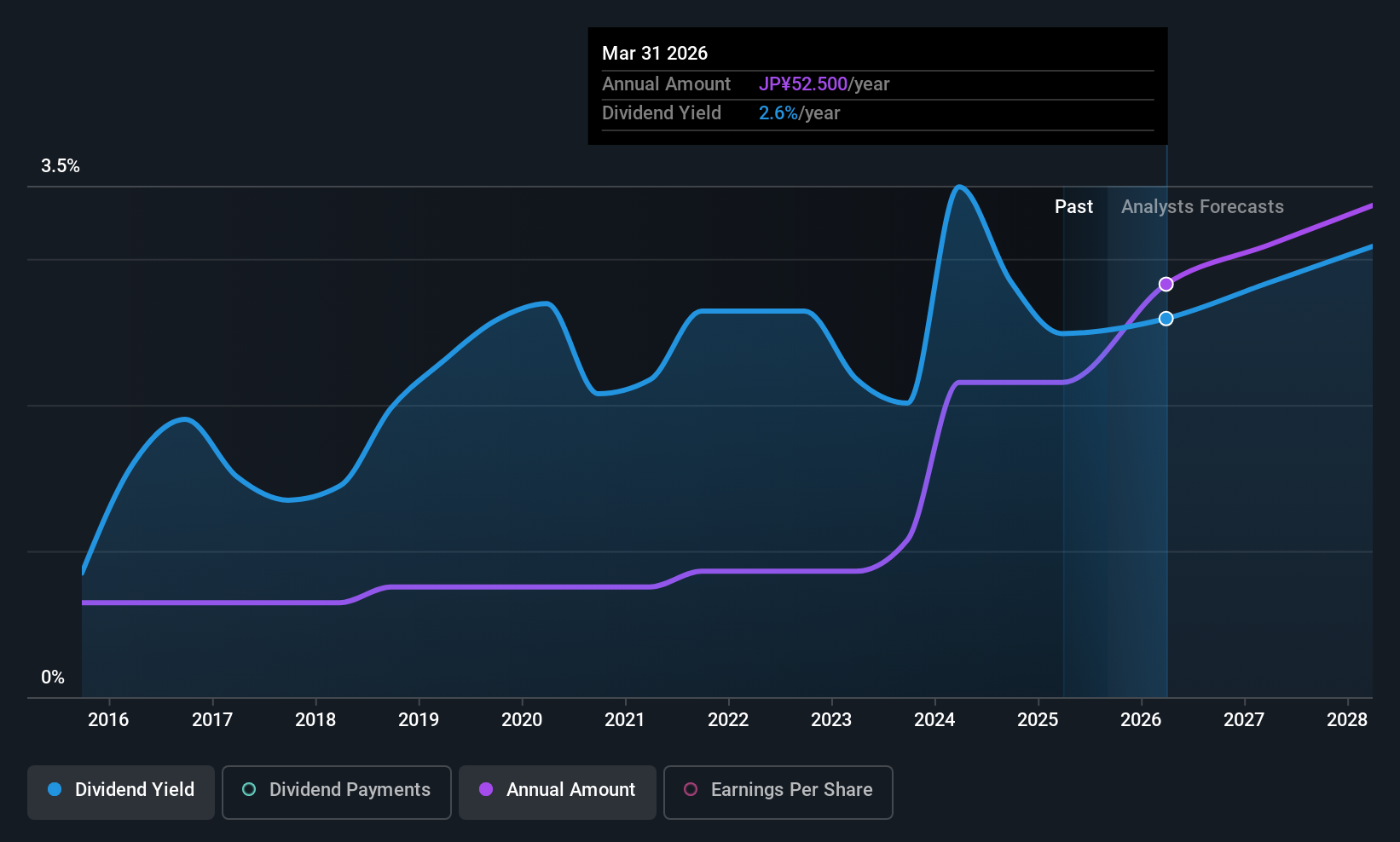Screen dimensions: 1400x842
Task: Click the purple dot in Annual Amount legend
Action: pos(486,789)
